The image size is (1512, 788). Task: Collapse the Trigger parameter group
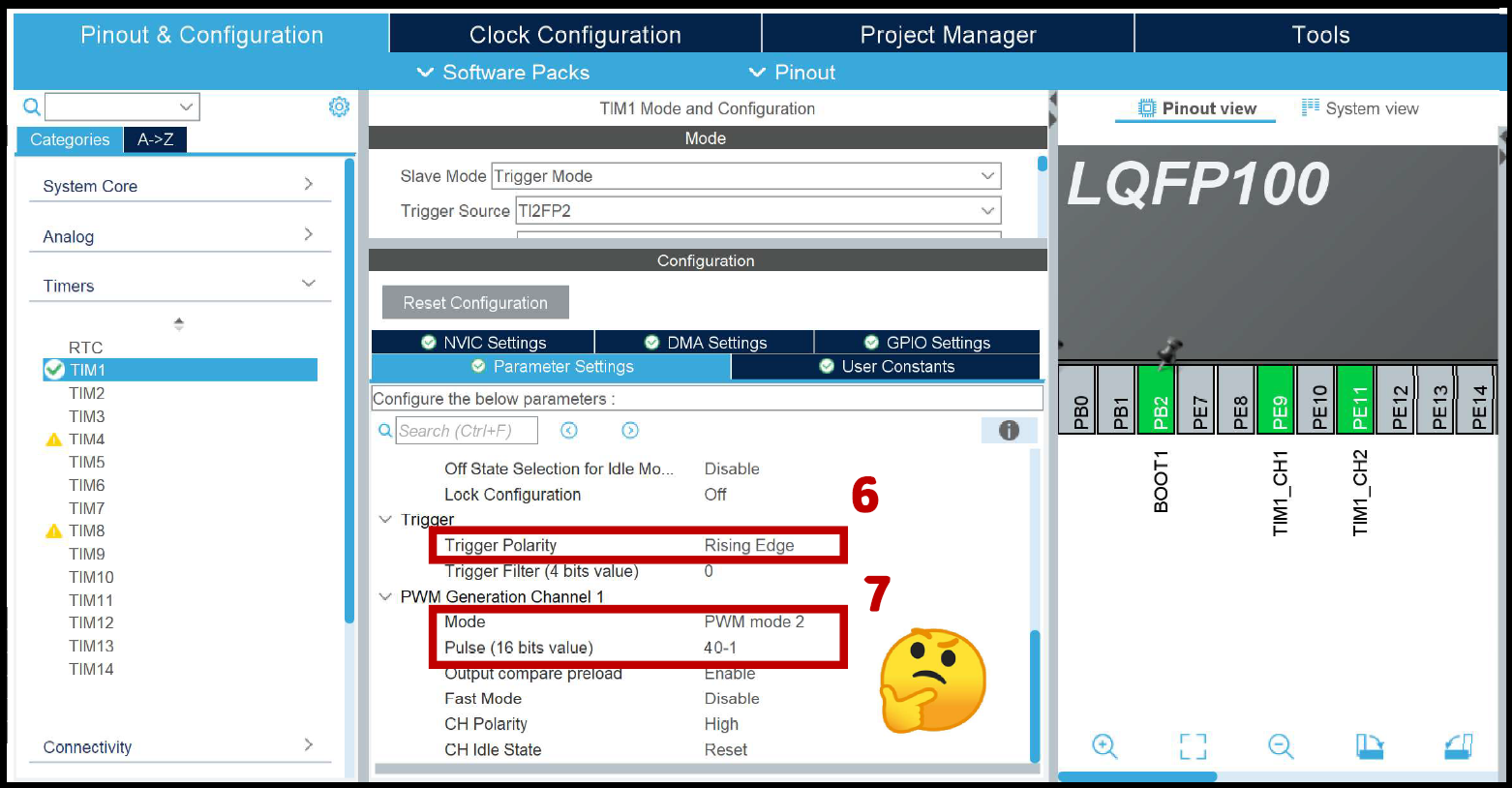pos(385,520)
